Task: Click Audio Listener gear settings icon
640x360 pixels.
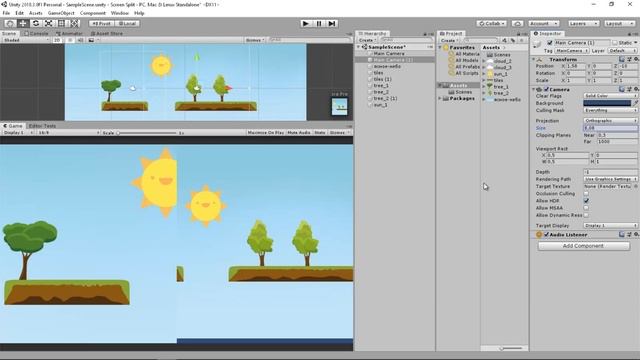Action: point(636,235)
